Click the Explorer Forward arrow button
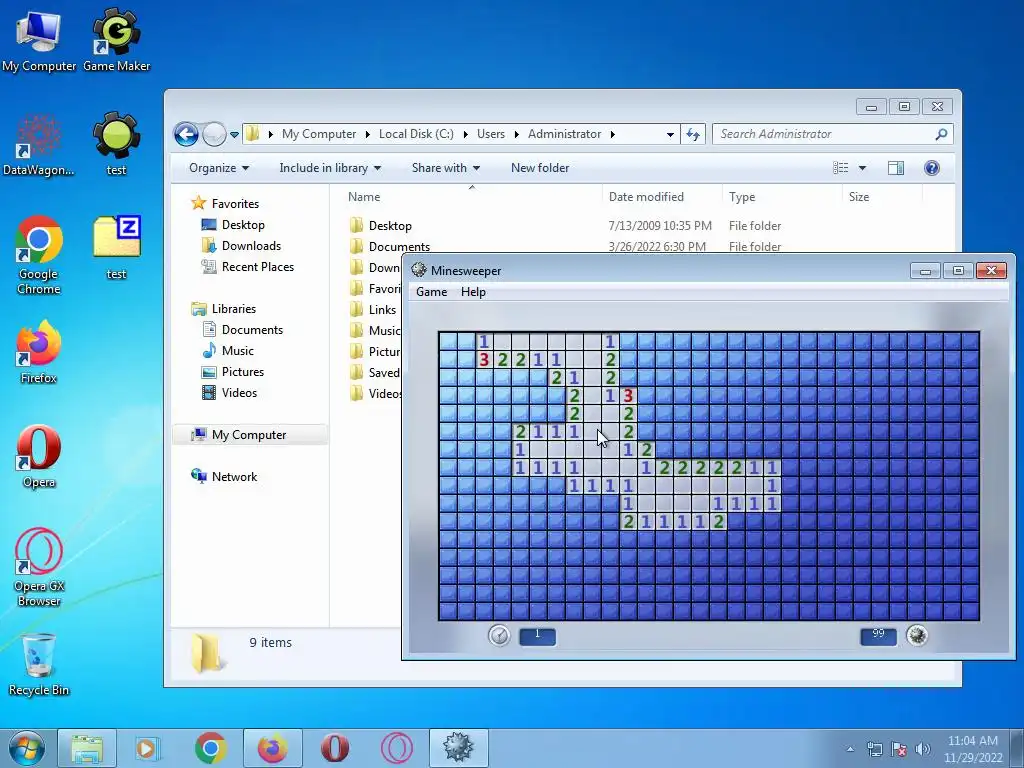Viewport: 1024px width, 768px height. coord(214,135)
